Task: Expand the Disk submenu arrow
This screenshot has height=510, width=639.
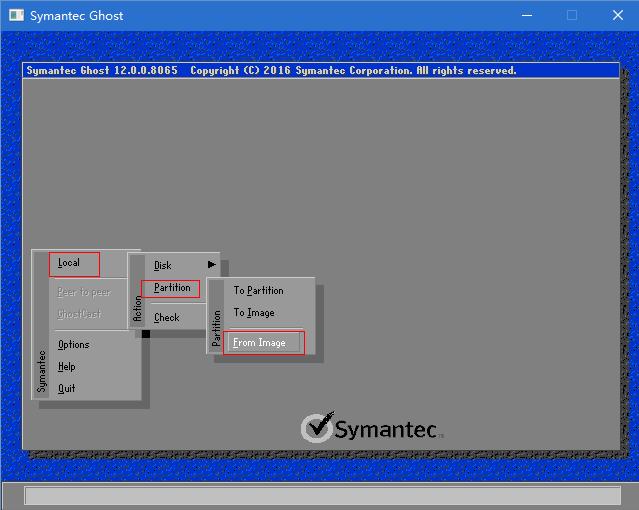Action: click(x=212, y=265)
